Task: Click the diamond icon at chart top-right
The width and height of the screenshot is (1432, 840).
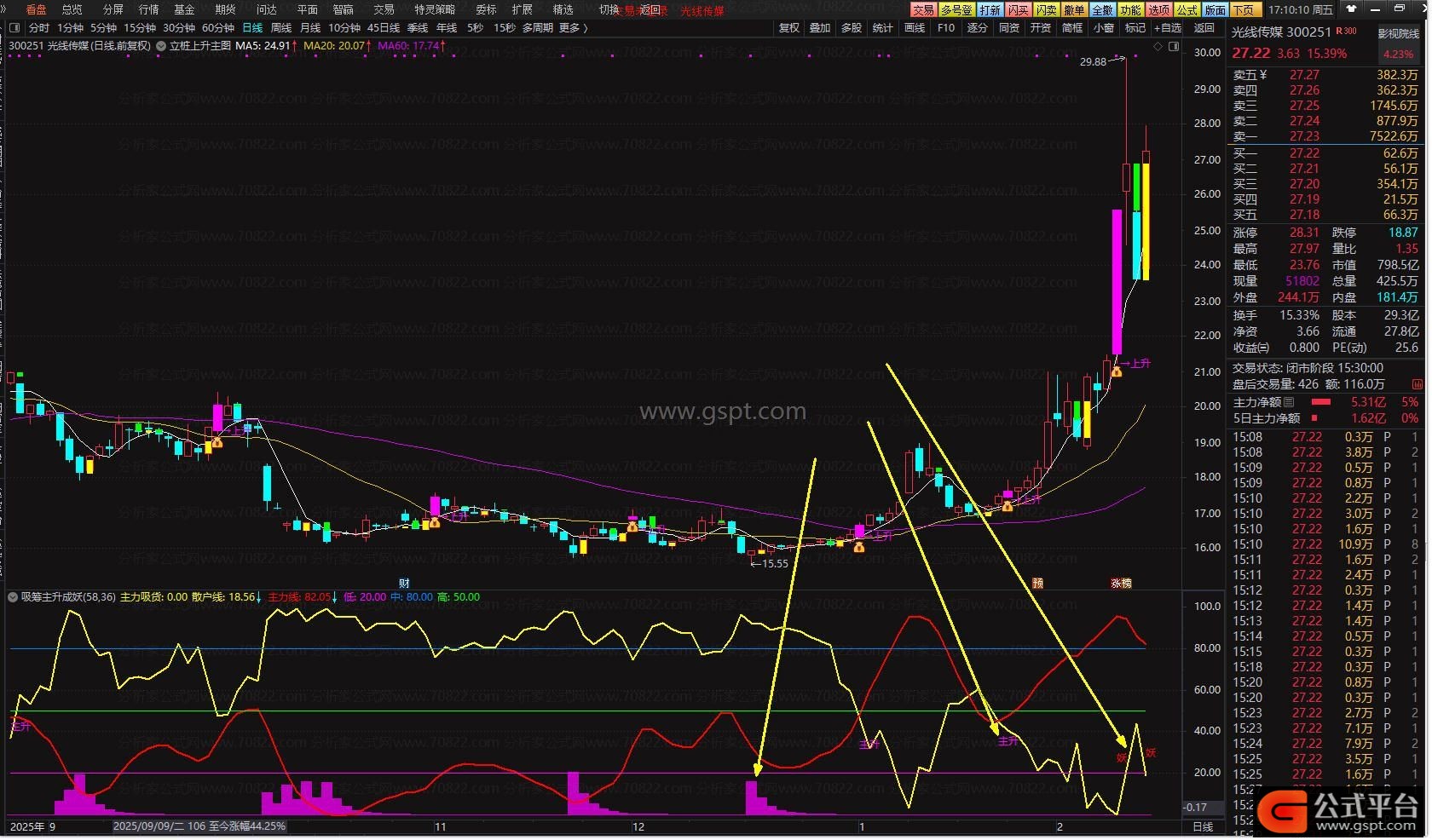Action: point(1158,47)
